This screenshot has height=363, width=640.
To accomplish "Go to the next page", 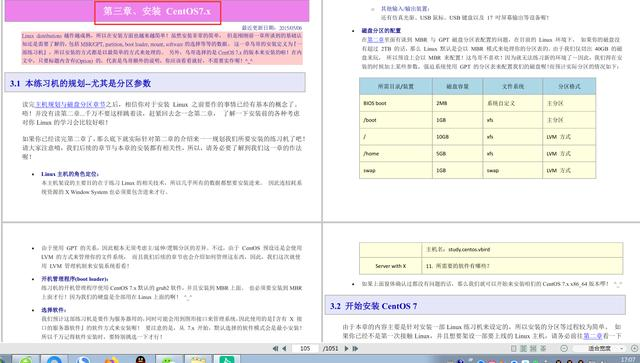I will coord(346,348).
